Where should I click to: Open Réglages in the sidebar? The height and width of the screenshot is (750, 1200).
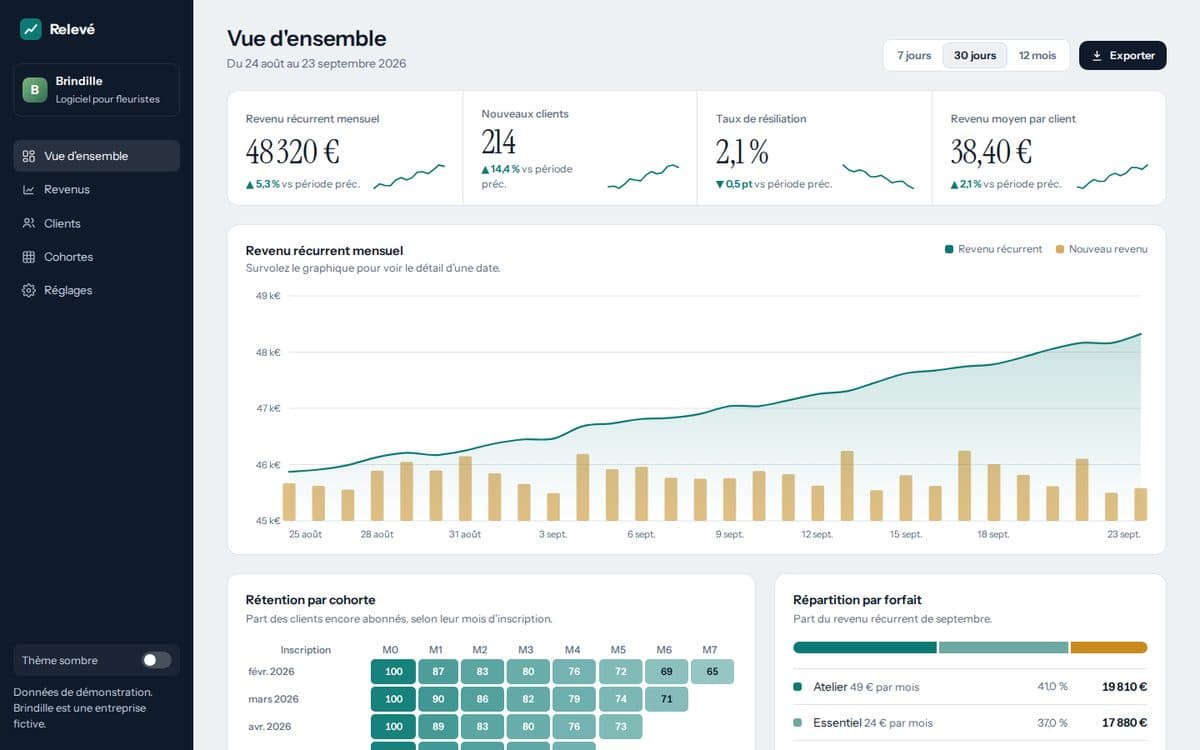(96, 290)
